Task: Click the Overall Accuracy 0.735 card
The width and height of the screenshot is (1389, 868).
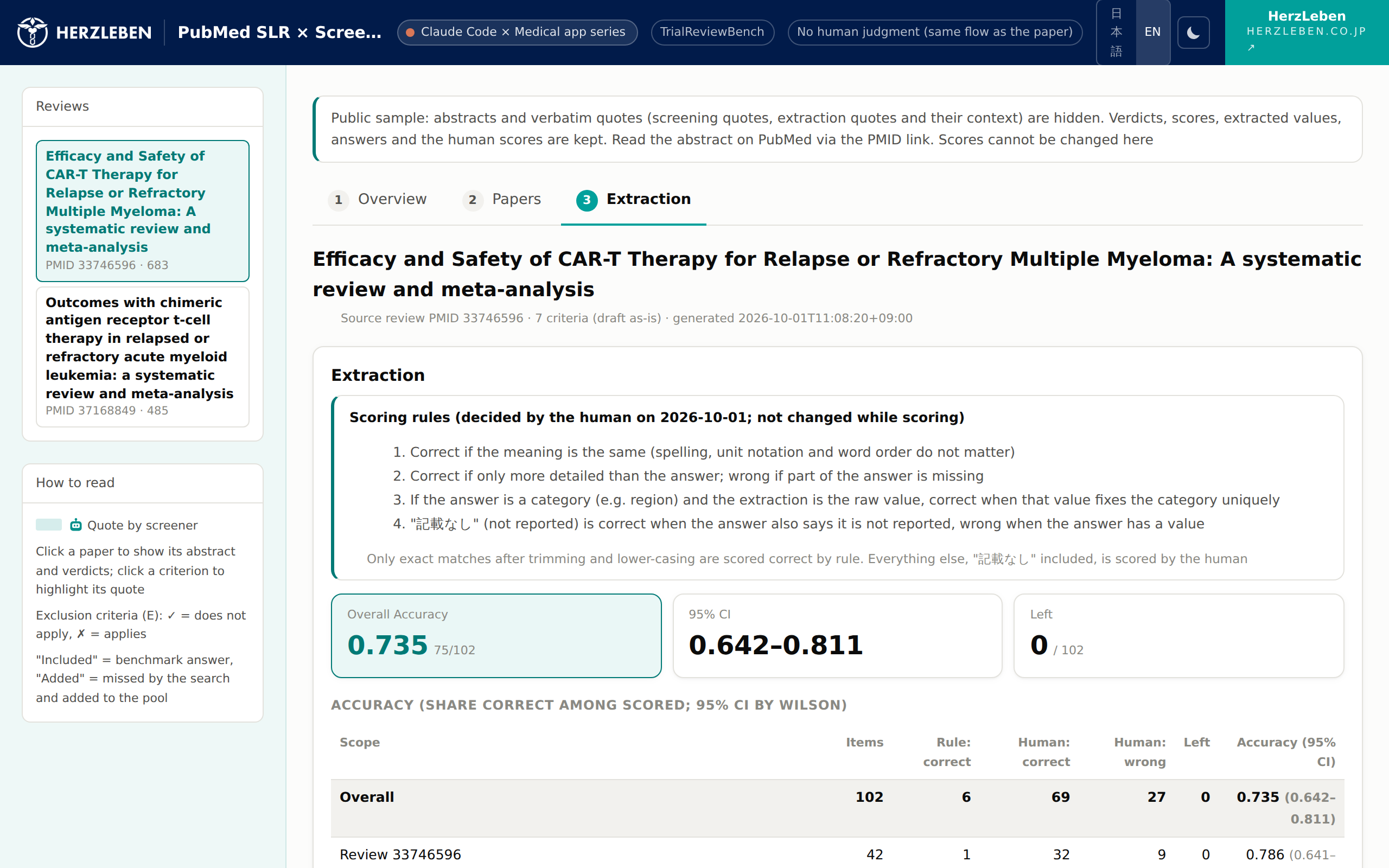Action: [x=496, y=635]
